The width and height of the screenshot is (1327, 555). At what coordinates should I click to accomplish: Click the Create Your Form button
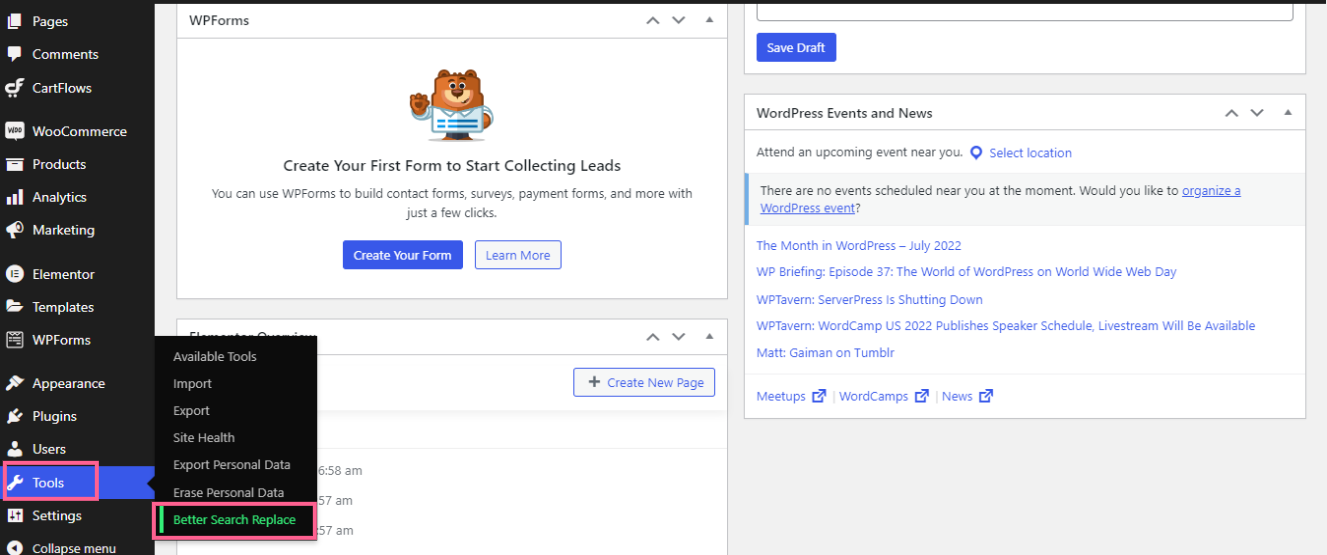[402, 255]
